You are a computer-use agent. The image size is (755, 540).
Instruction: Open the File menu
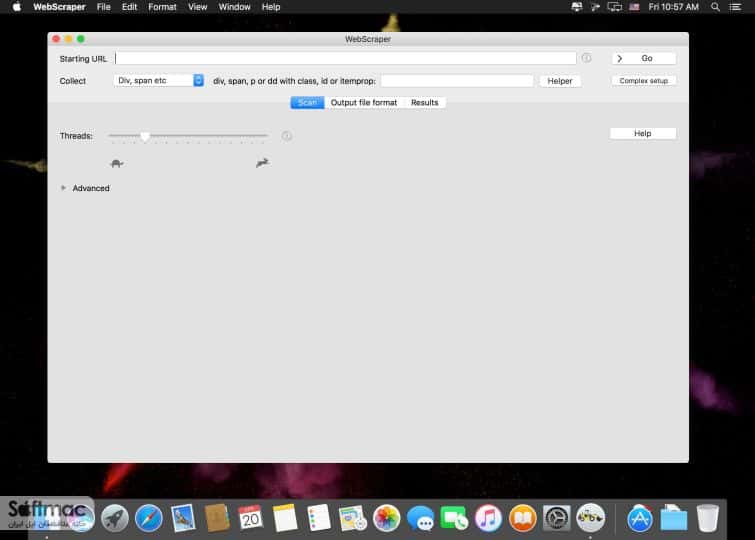pos(104,7)
